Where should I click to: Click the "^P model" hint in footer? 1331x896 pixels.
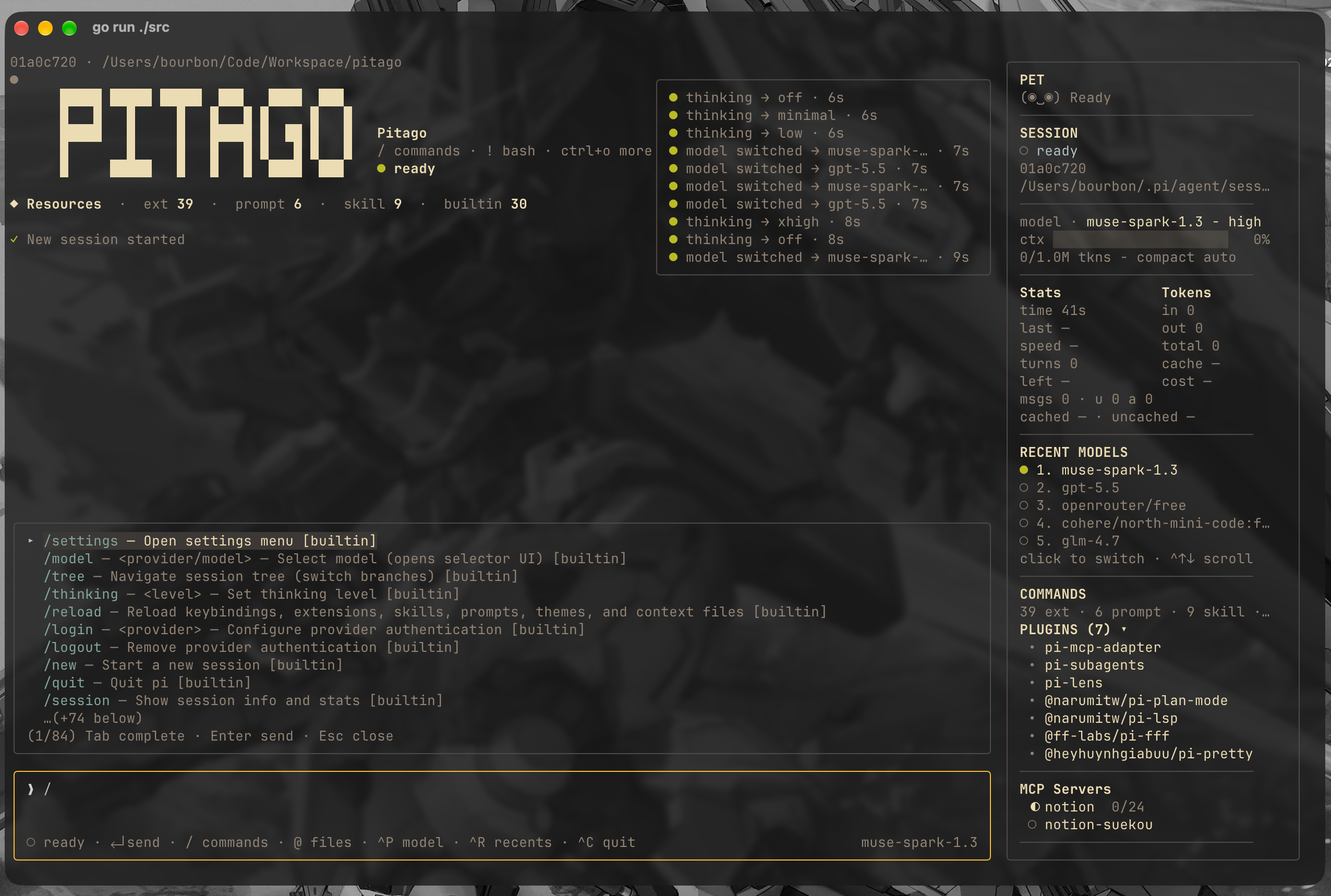point(410,842)
